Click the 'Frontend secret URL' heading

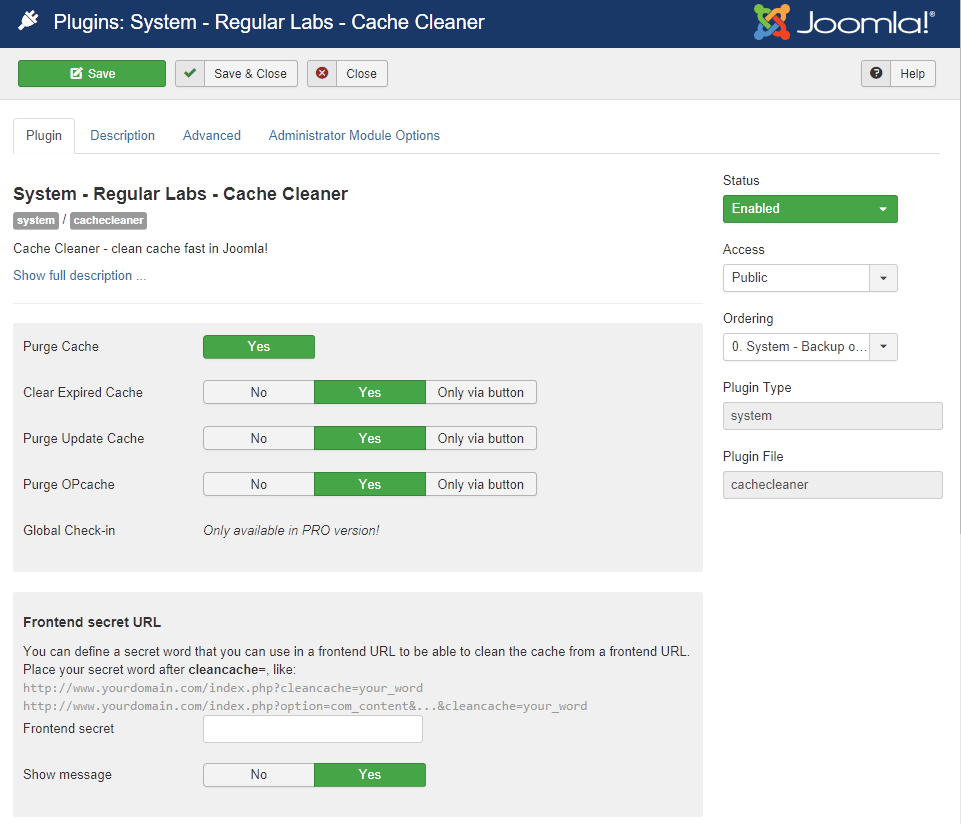click(92, 622)
